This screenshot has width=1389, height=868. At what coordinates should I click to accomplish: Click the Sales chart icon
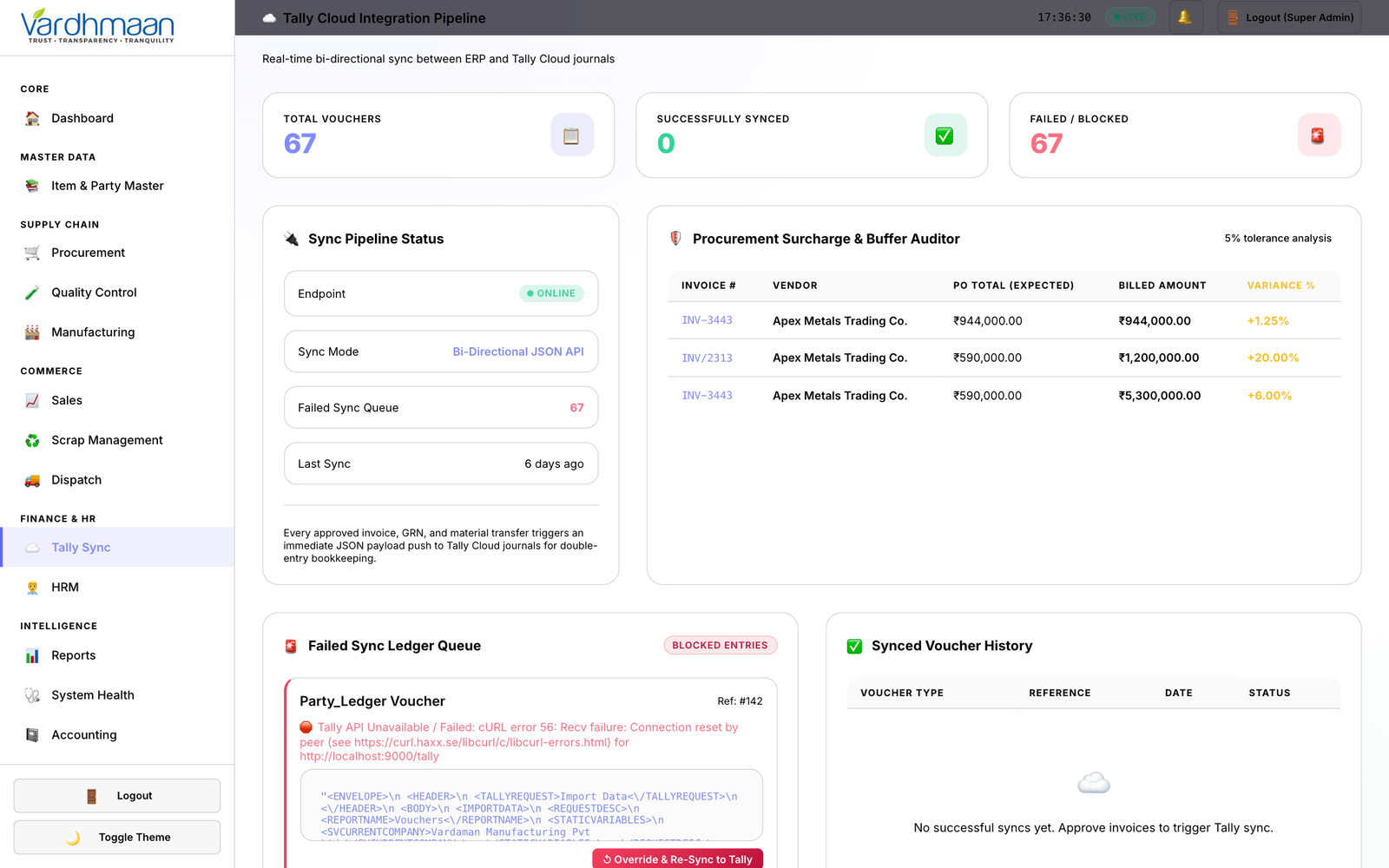click(x=32, y=400)
